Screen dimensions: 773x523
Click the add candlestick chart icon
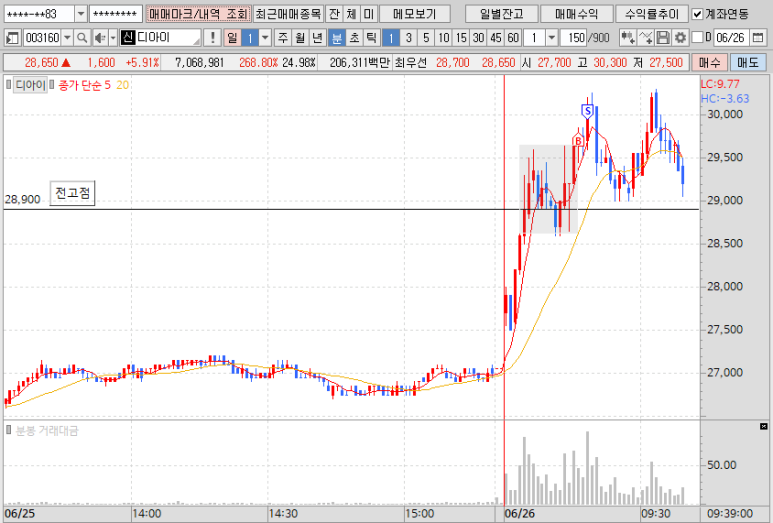(x=627, y=38)
